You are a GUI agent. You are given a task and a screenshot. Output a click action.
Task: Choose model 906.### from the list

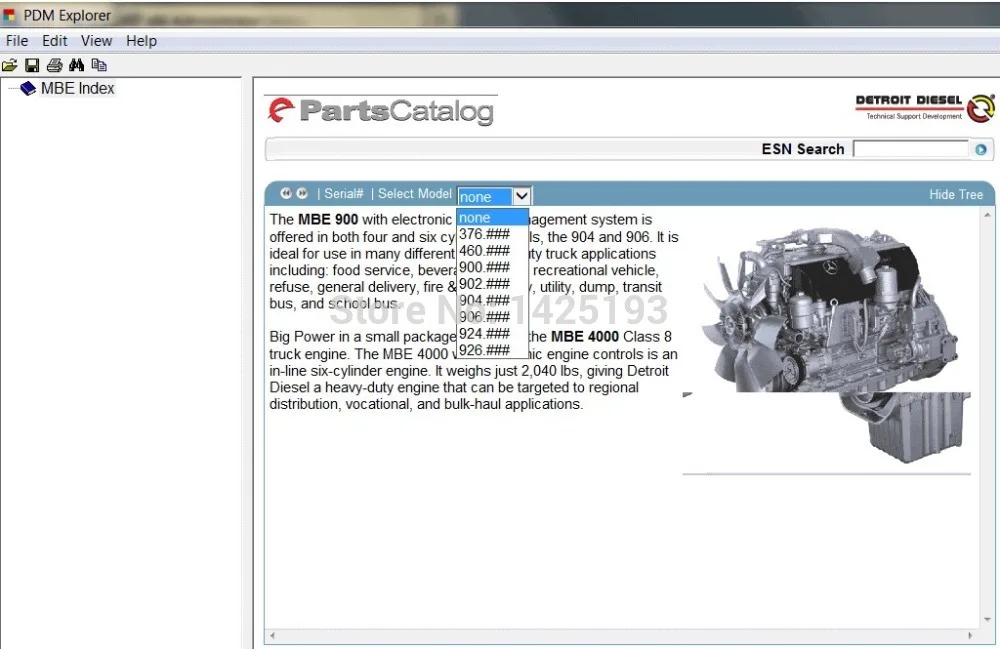tap(492, 317)
